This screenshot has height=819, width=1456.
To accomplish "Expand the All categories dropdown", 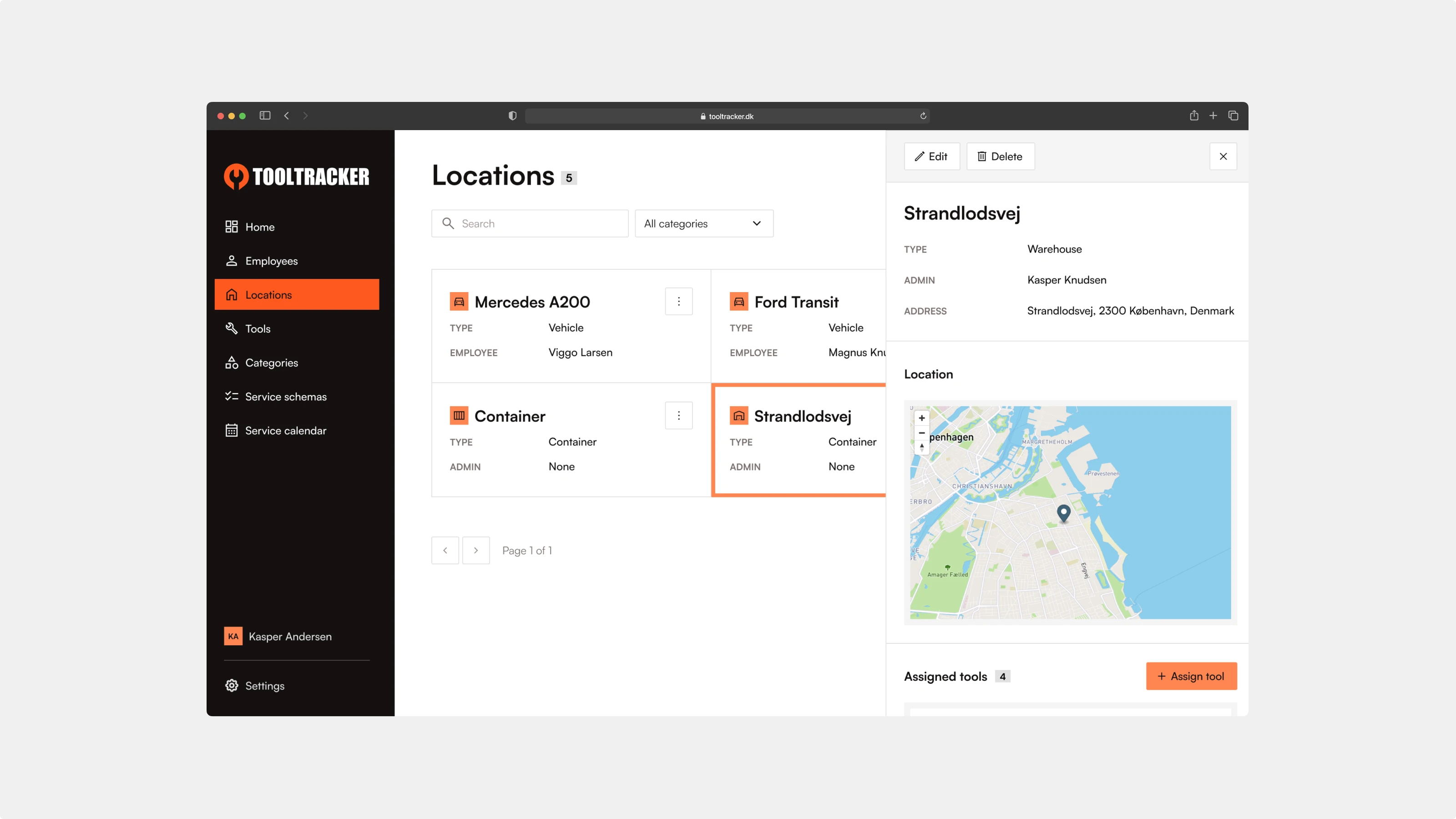I will 704,223.
